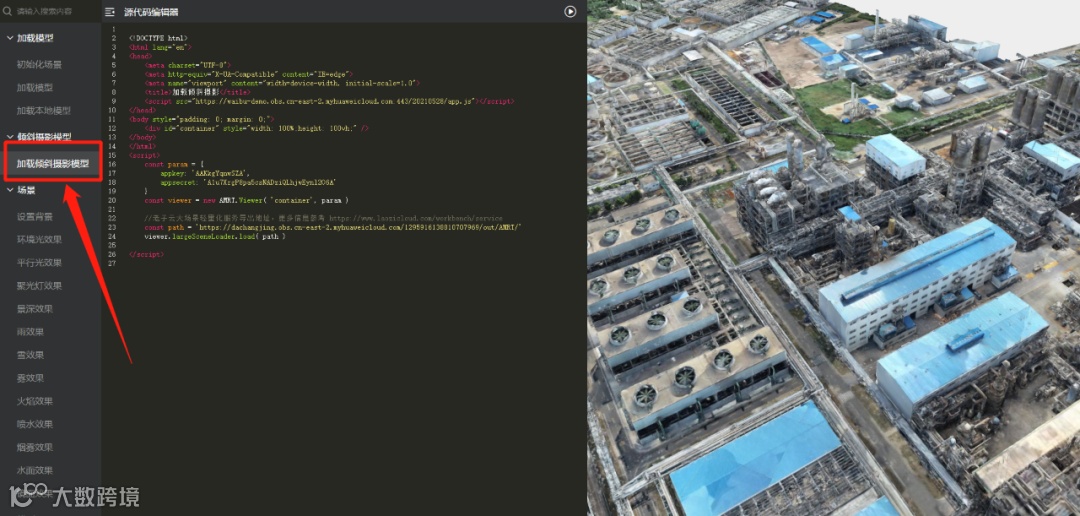This screenshot has width=1080, height=516.
Task: Click the search magnifier icon in sidebar
Action: (x=8, y=11)
